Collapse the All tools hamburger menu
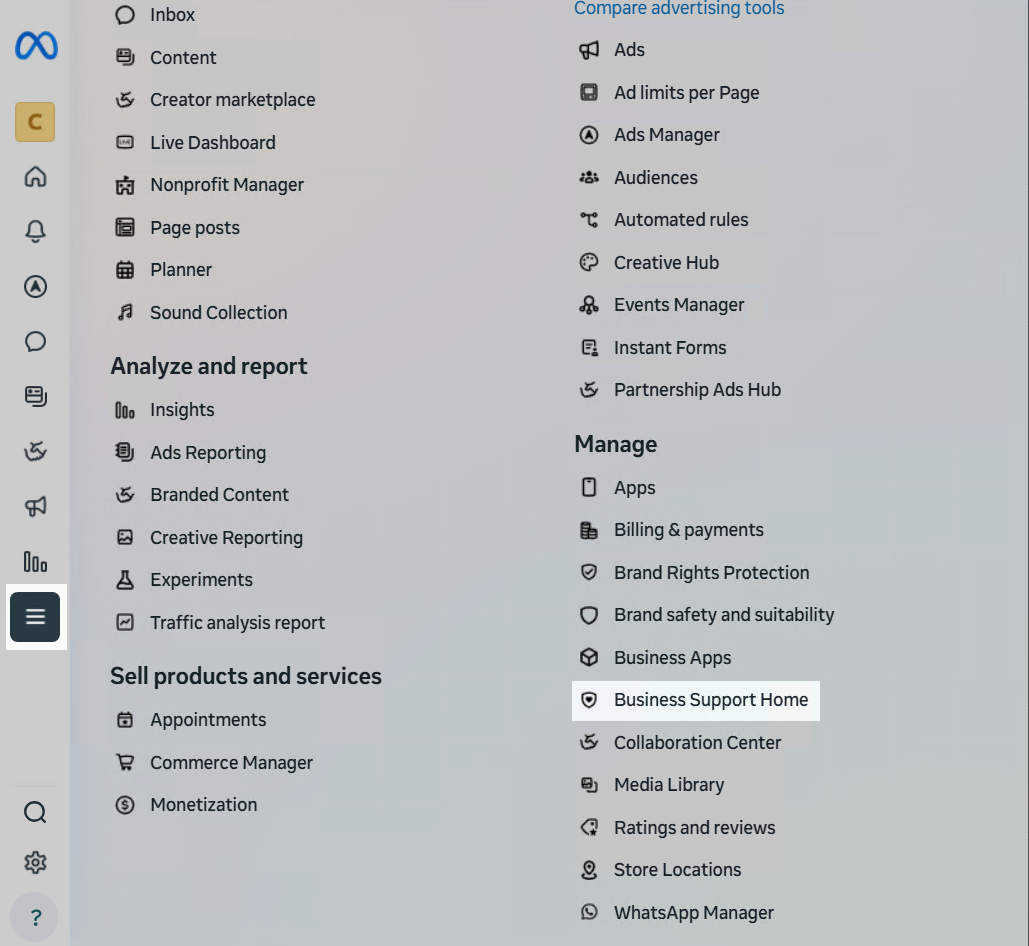1029x946 pixels. coord(35,617)
